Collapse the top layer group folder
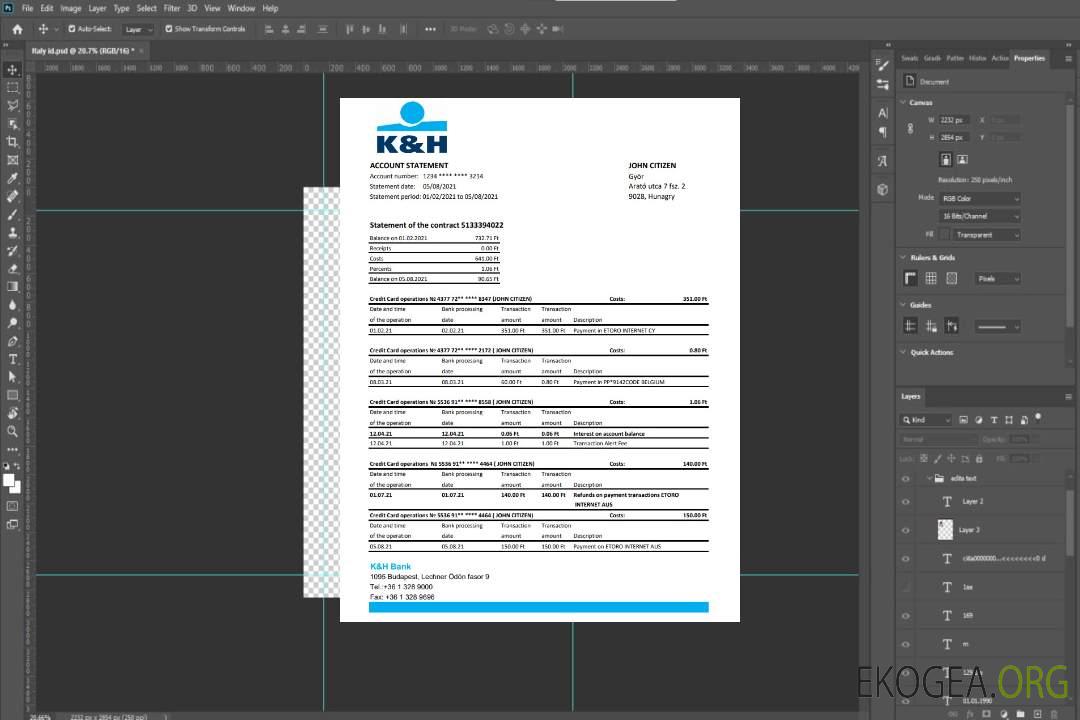The width and height of the screenshot is (1080, 720). [928, 478]
